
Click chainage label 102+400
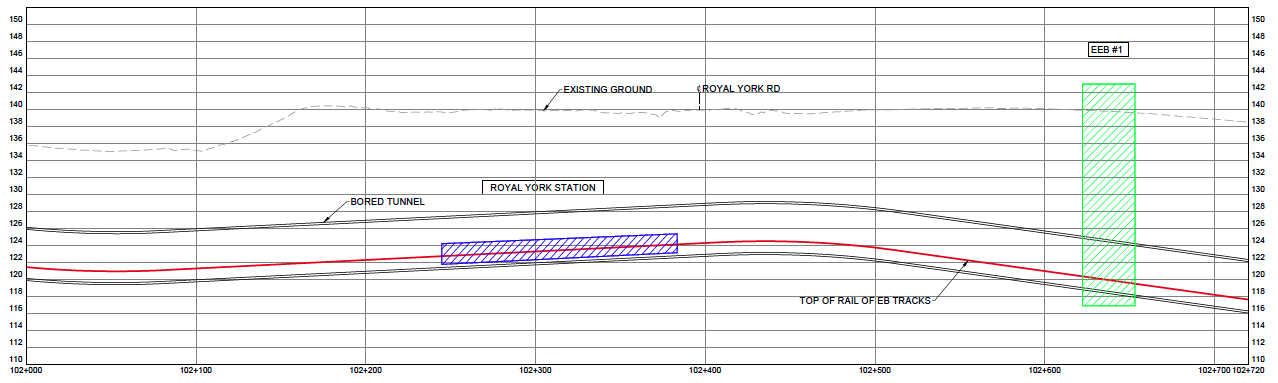pos(705,371)
